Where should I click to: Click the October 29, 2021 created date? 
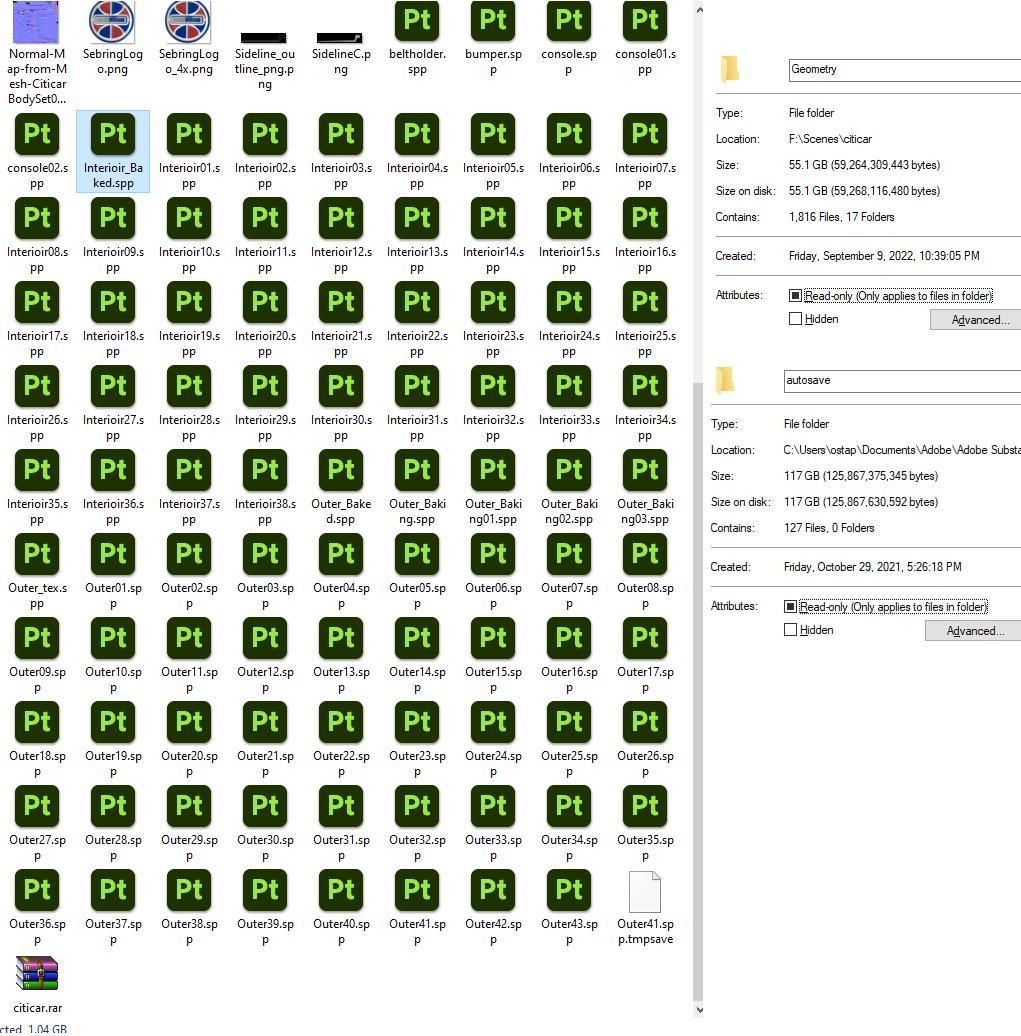(x=872, y=567)
